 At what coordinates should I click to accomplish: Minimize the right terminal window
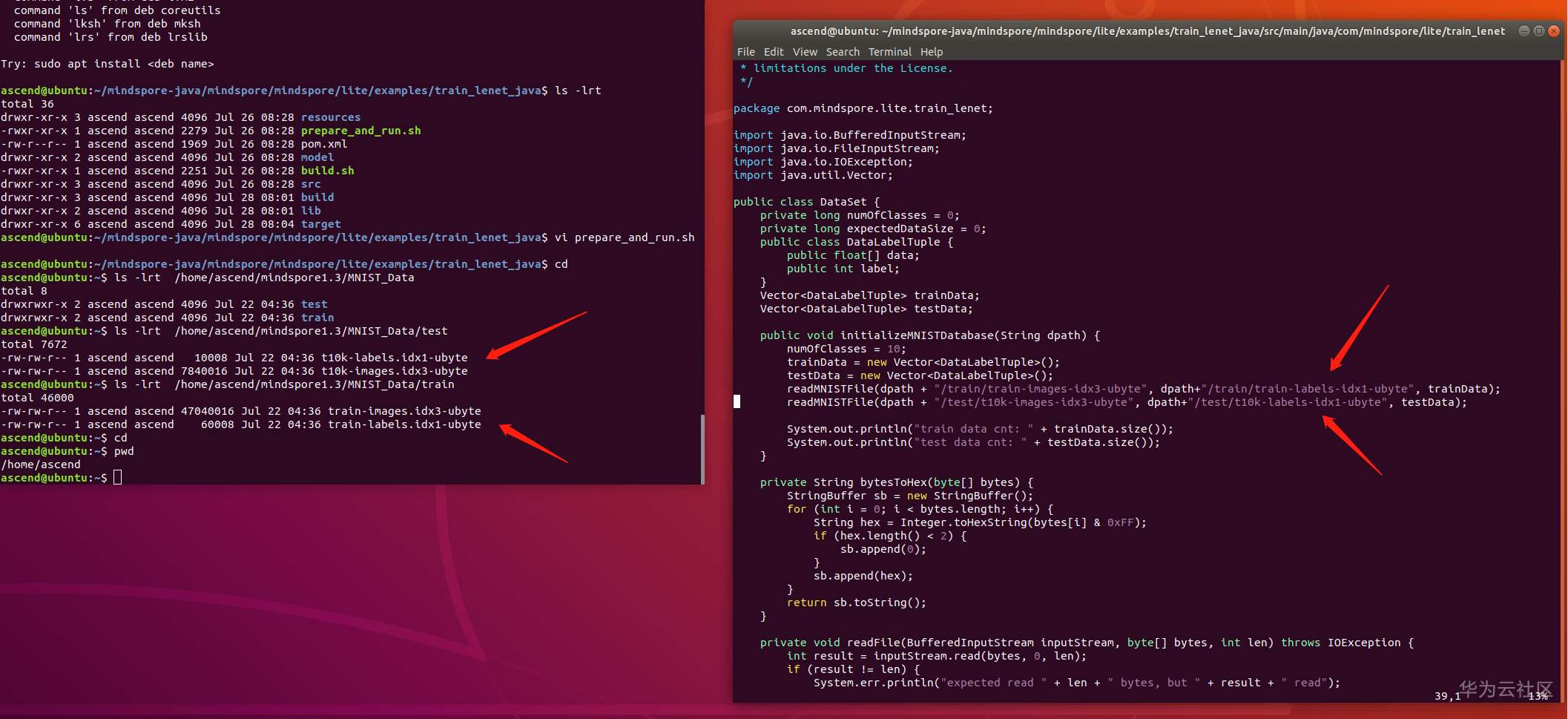coord(1524,30)
